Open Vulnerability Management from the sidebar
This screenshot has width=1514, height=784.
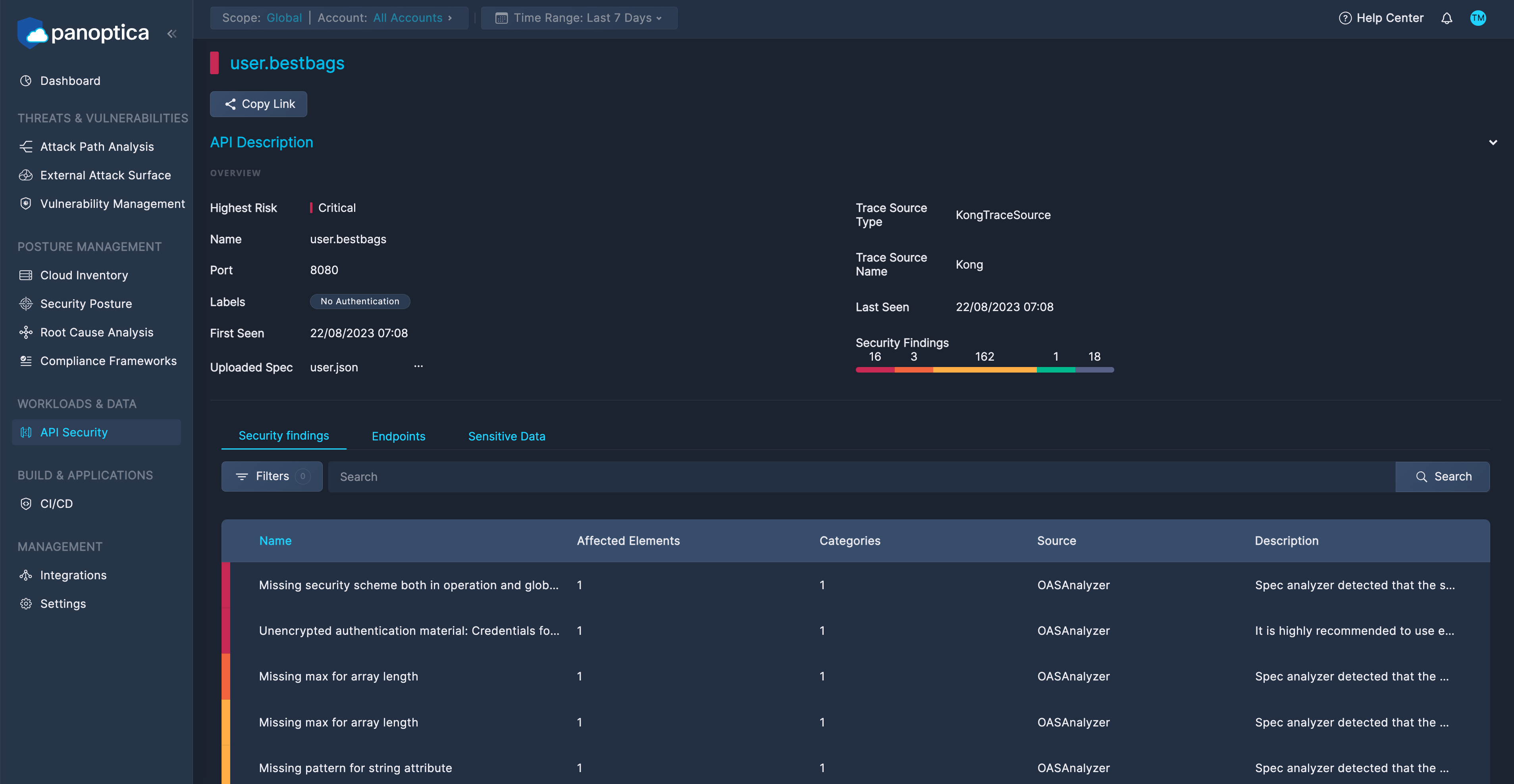(112, 204)
